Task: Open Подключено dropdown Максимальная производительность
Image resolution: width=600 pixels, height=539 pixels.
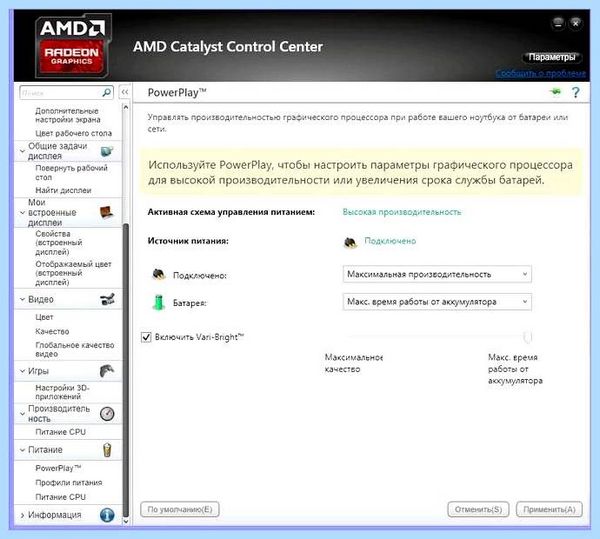Action: (x=437, y=274)
